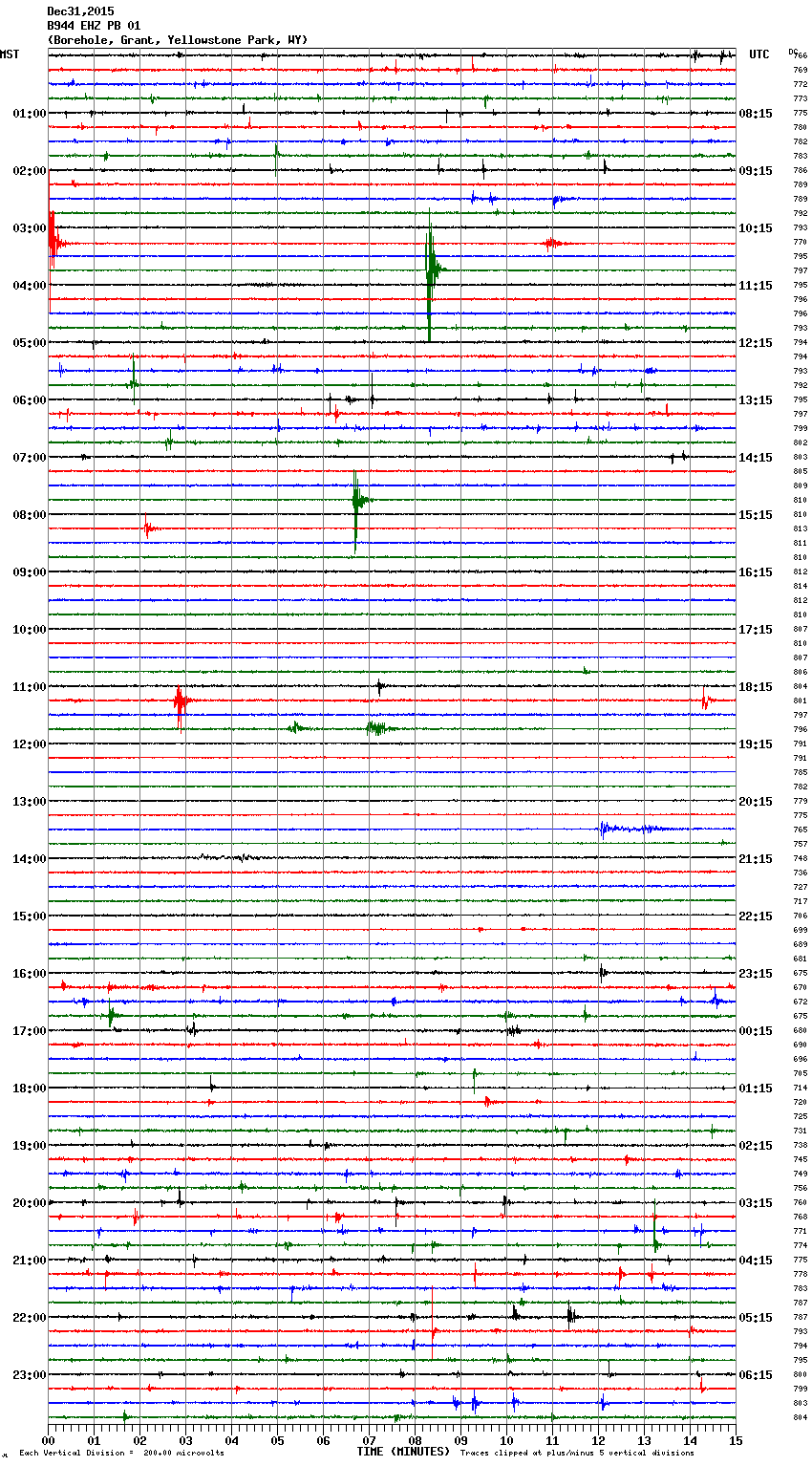Click the 12:15 UTC row label
This screenshot has width=812, height=1466.
click(756, 343)
